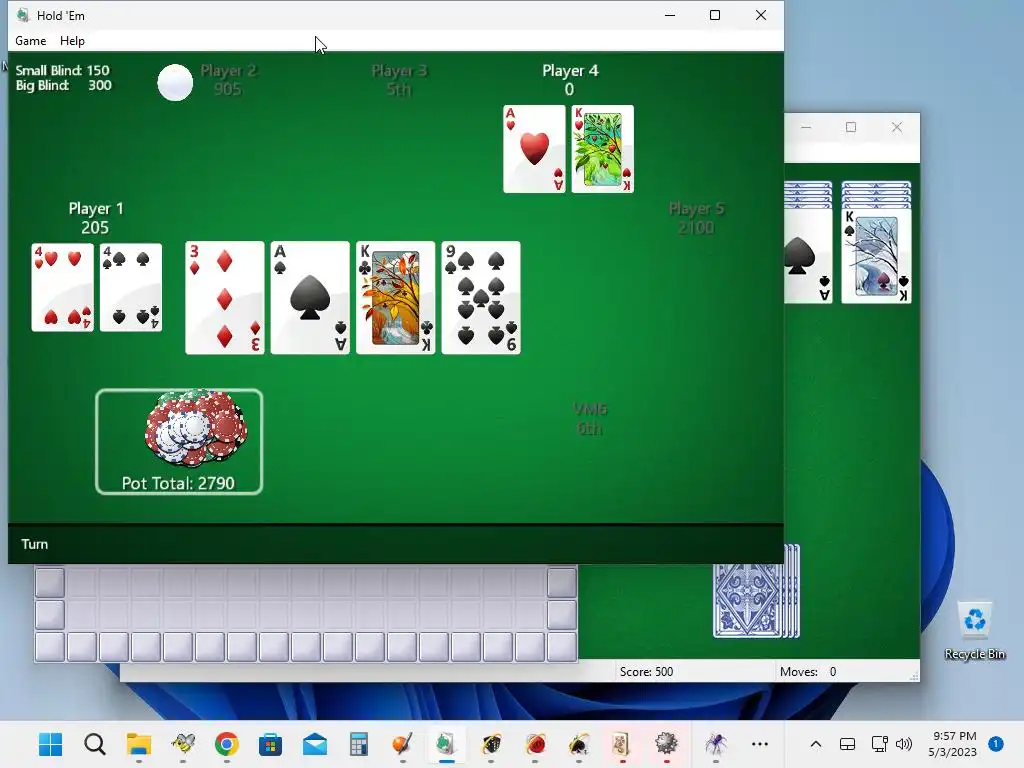Maximize the Hold 'Em window
Viewport: 1024px width, 768px height.
tap(715, 15)
